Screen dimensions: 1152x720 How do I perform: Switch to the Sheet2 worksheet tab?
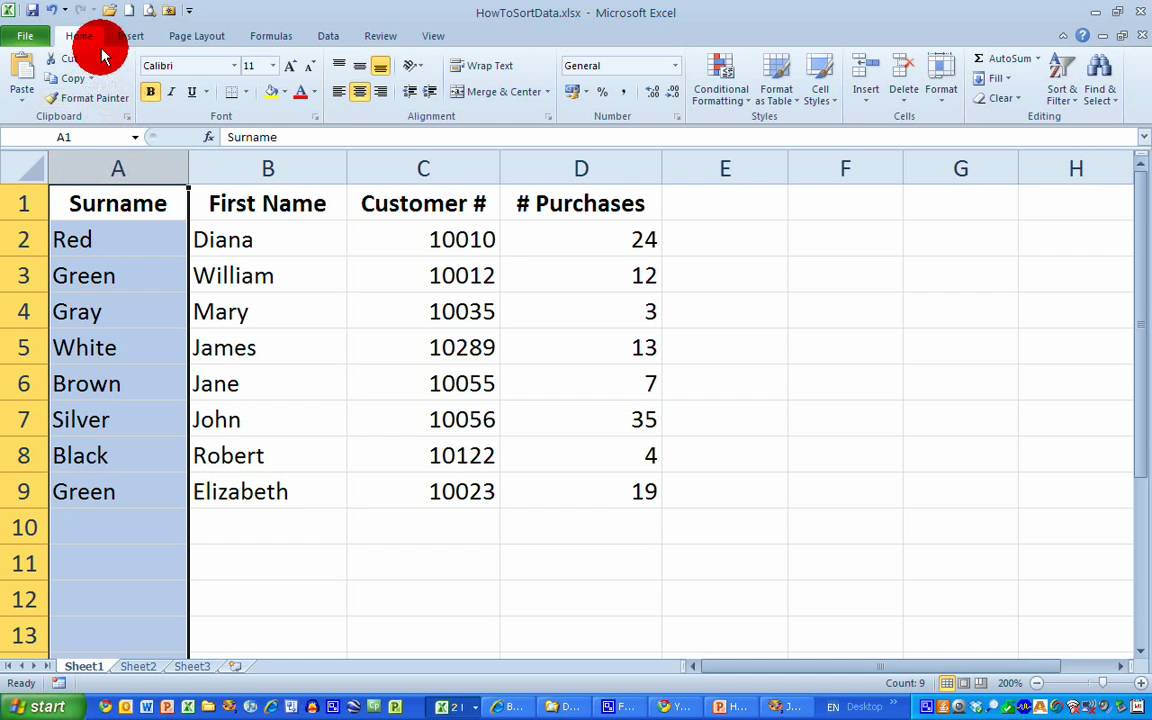[x=138, y=666]
